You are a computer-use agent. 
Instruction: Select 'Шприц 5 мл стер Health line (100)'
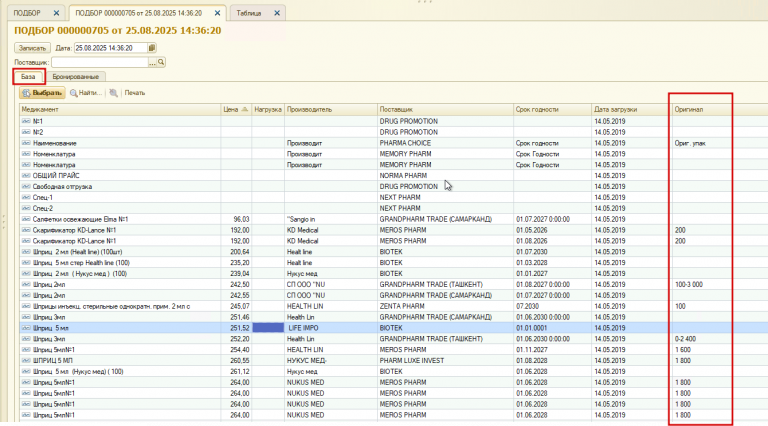click(x=392, y=263)
